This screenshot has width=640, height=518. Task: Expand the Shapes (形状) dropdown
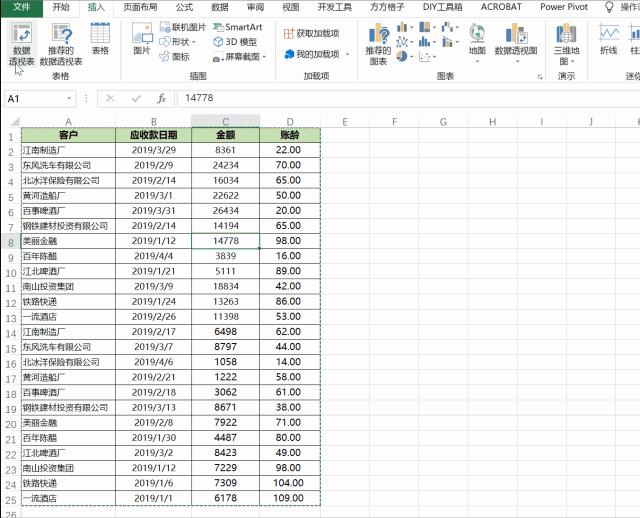point(194,42)
